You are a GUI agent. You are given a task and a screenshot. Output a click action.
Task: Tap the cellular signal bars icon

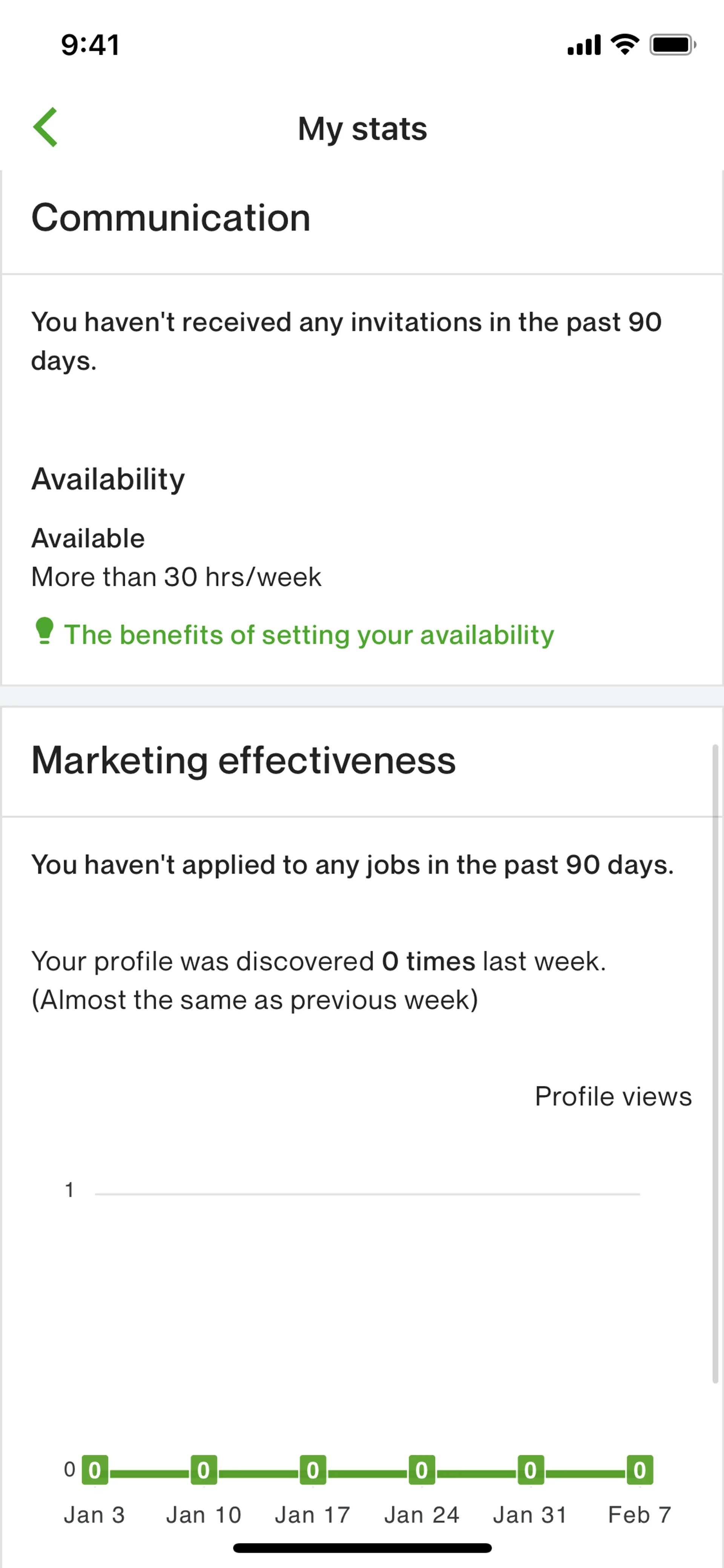pos(583,45)
